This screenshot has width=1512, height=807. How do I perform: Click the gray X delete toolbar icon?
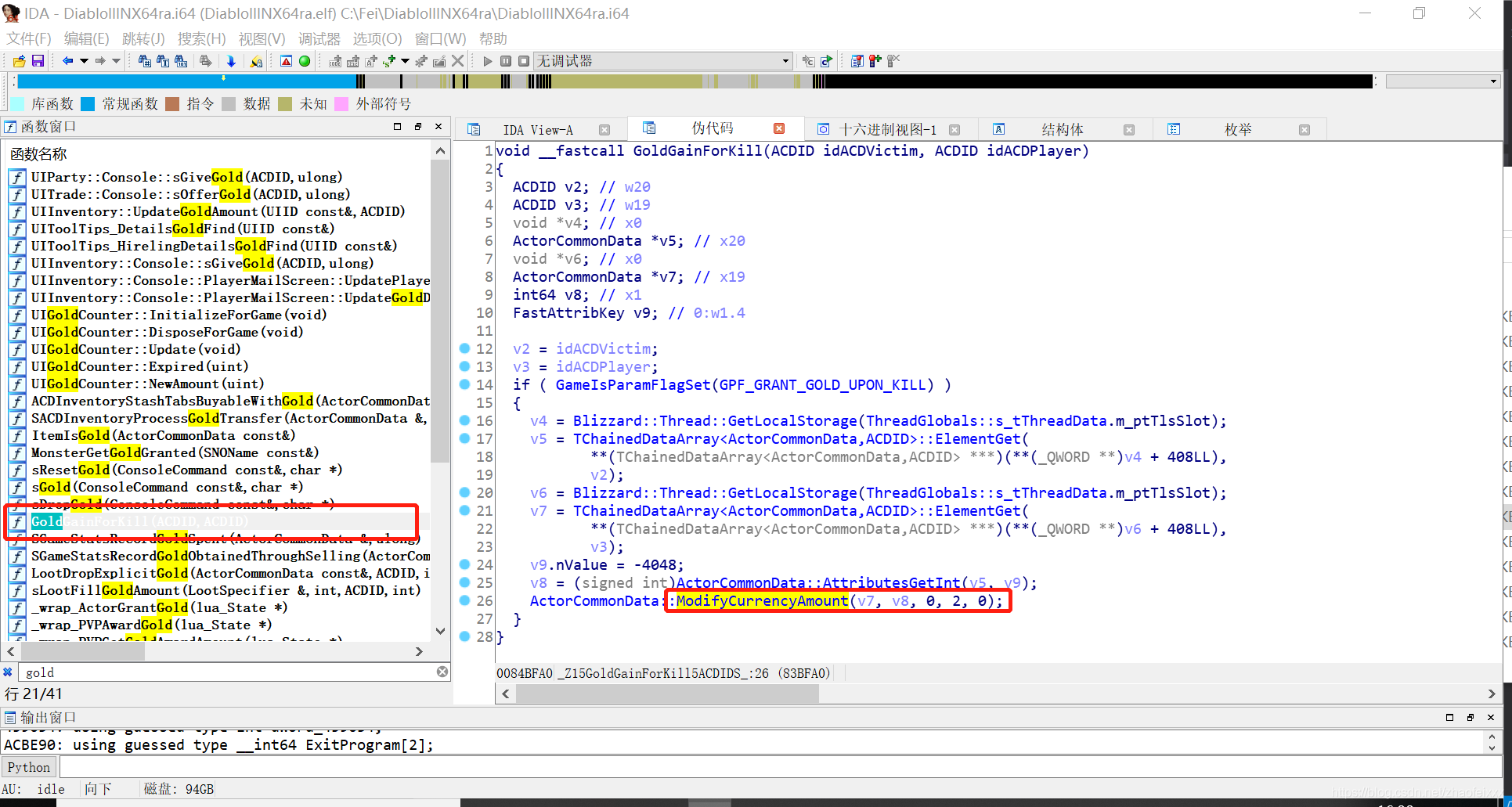458,61
